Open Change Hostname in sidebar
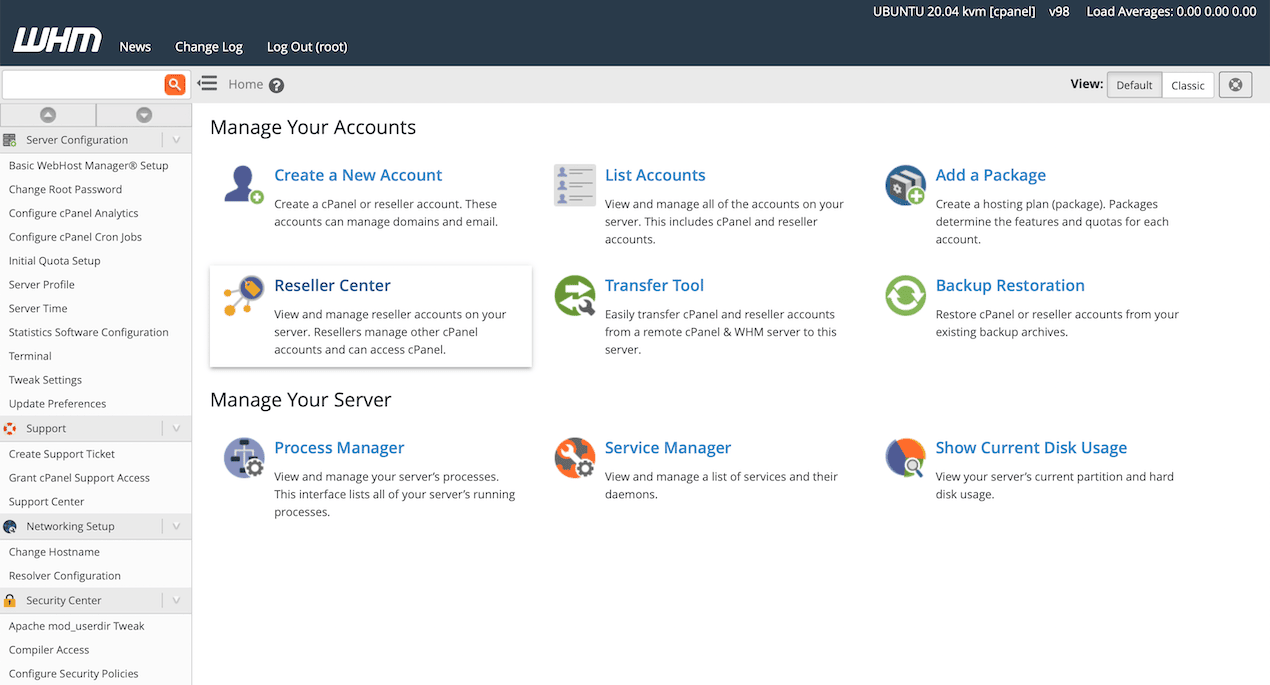The height and width of the screenshot is (685, 1270). (x=54, y=552)
